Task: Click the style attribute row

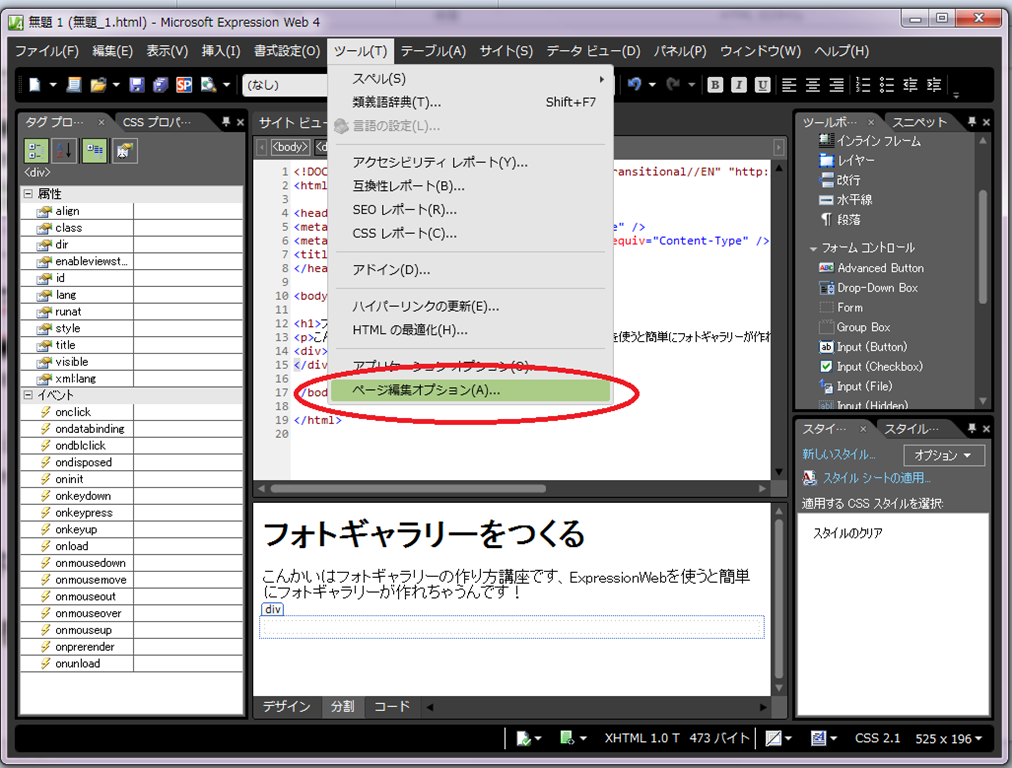Action: pyautogui.click(x=132, y=328)
